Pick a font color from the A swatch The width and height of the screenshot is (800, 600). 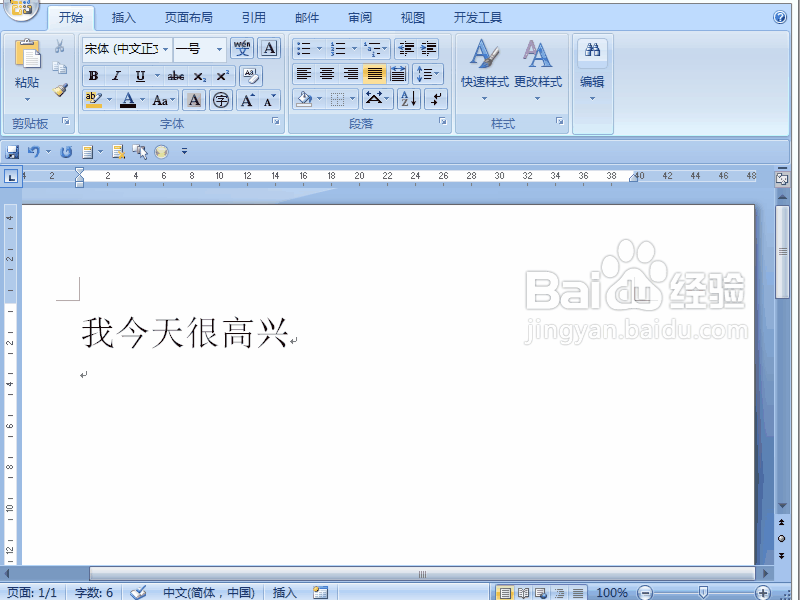(129, 99)
